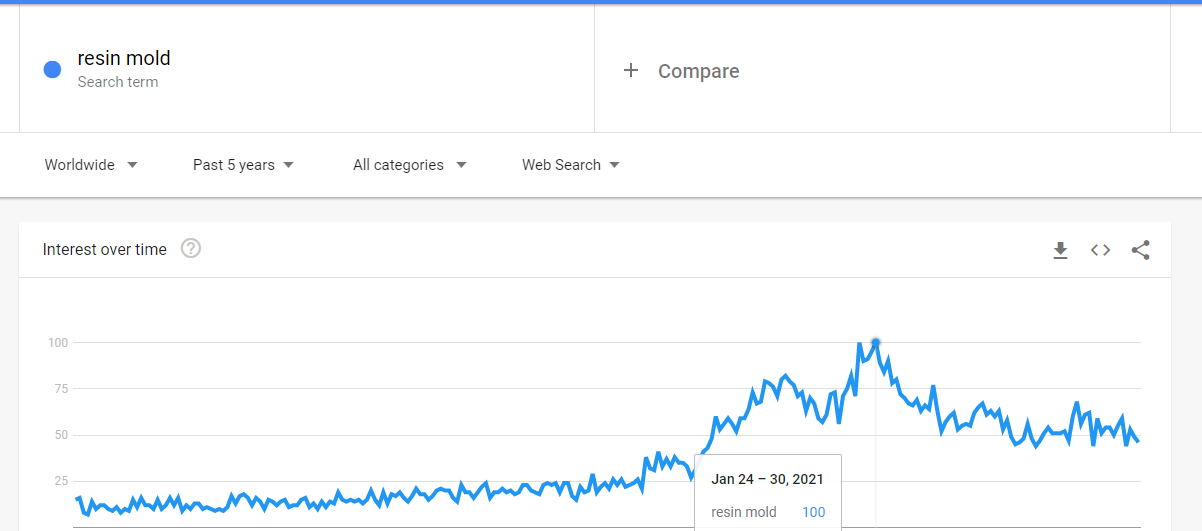Download the Interest over time data
This screenshot has width=1202, height=531.
(1060, 250)
